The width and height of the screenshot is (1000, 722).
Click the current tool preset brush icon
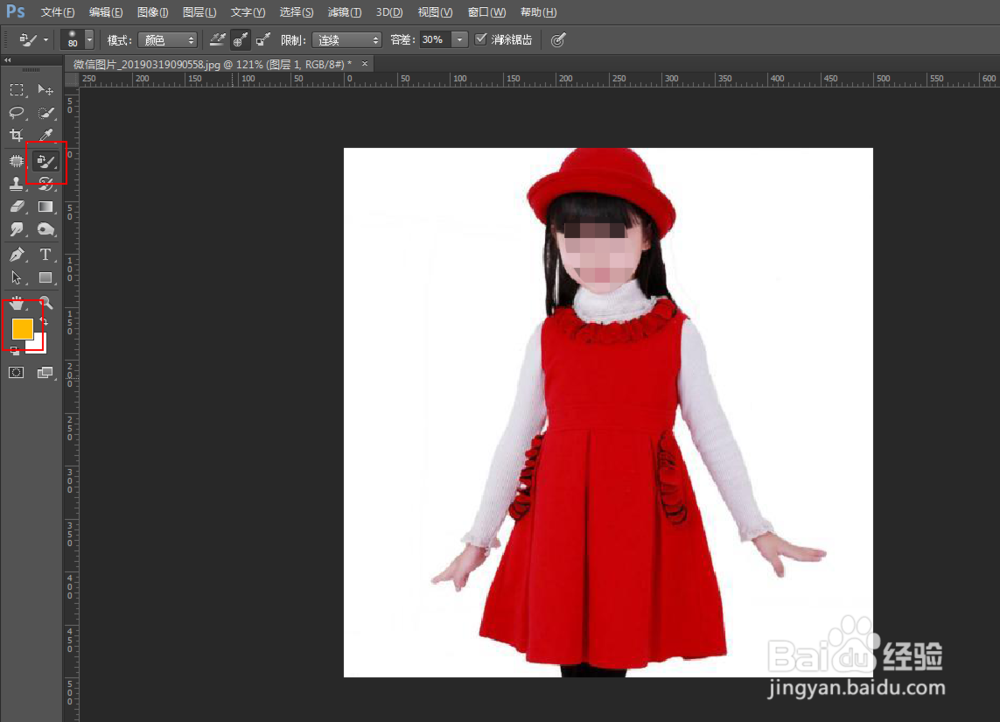(x=28, y=40)
